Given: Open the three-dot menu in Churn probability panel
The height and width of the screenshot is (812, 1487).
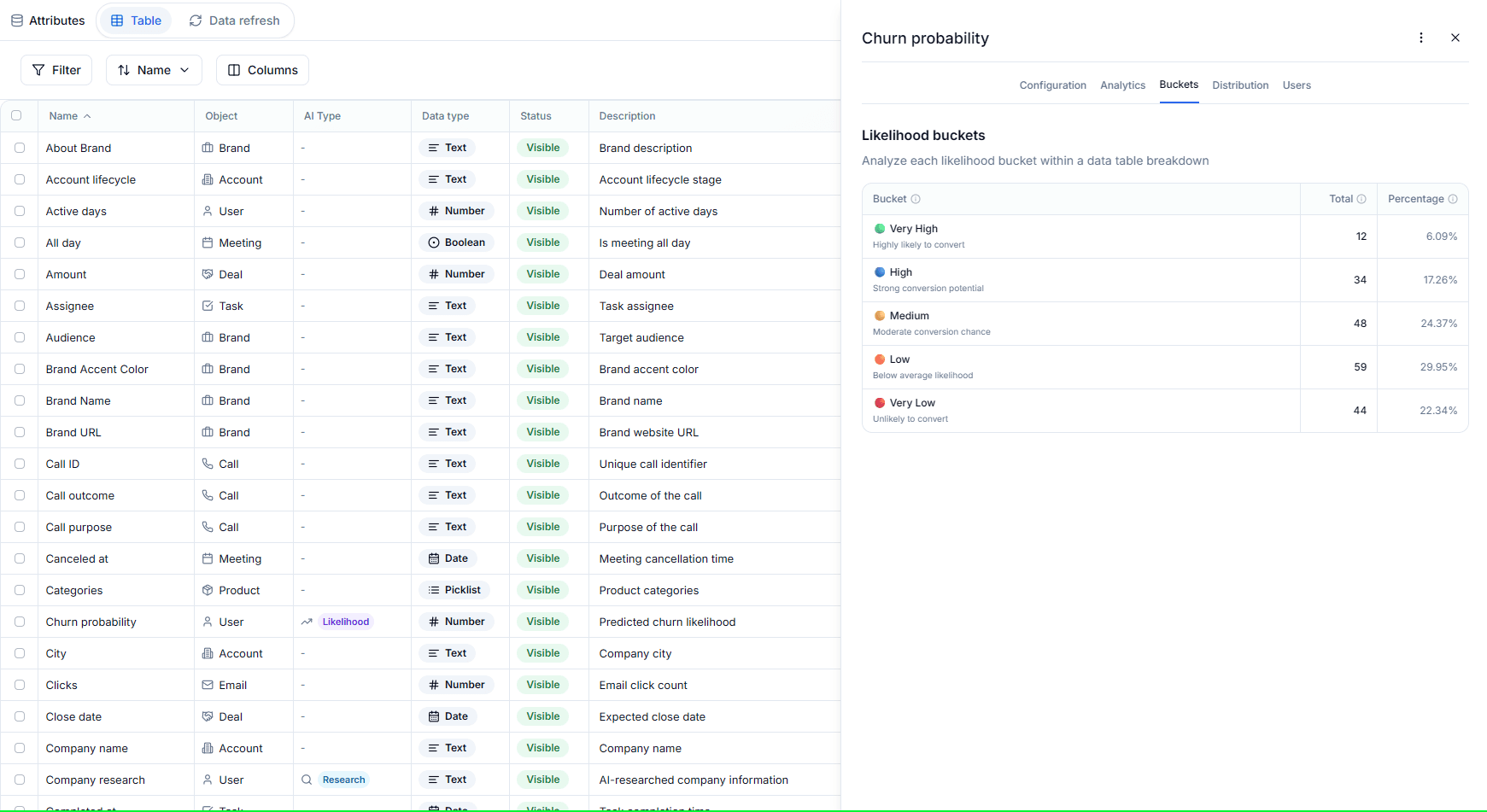Looking at the screenshot, I should click(1421, 38).
